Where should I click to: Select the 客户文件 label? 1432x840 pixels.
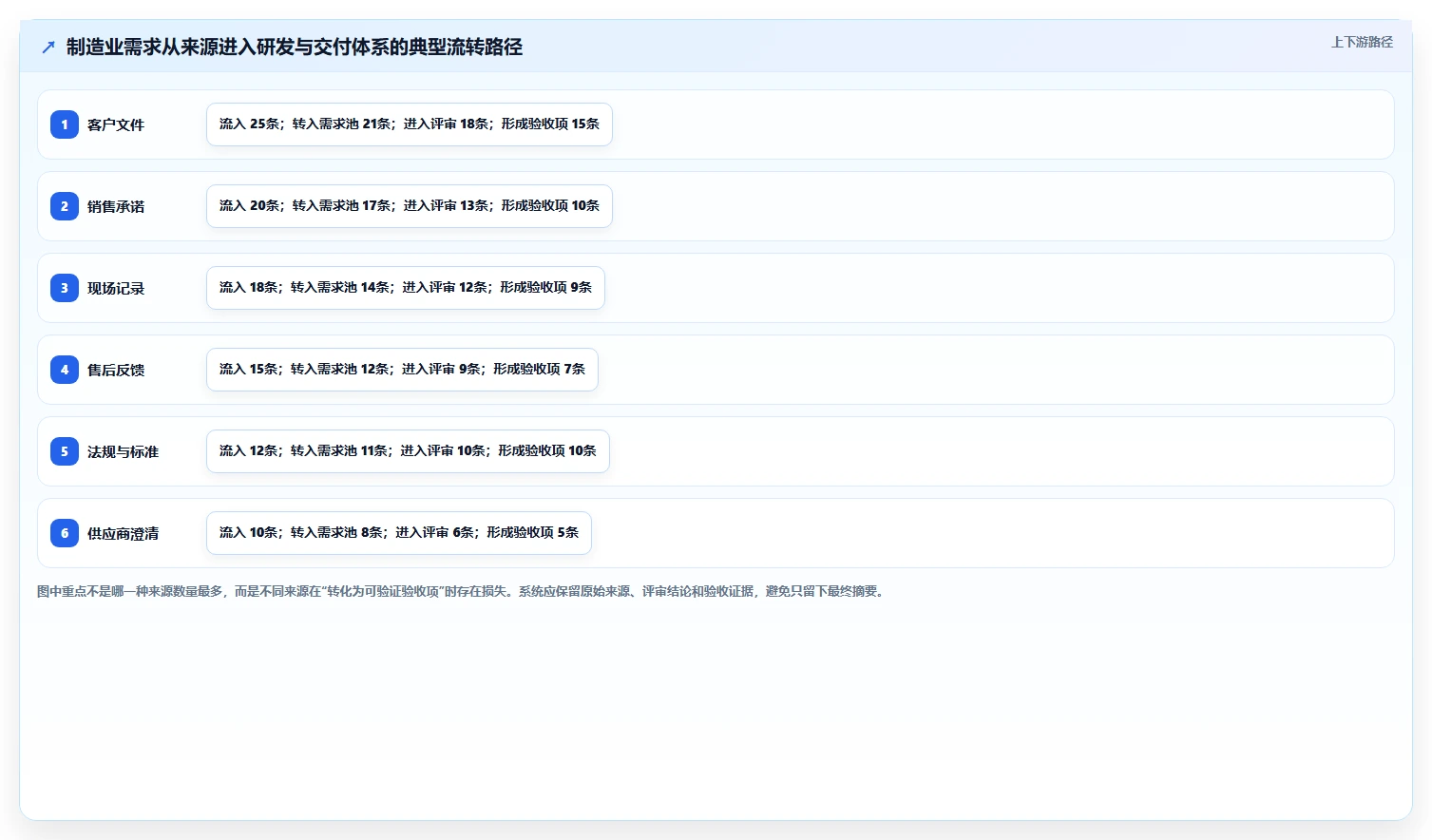point(116,124)
